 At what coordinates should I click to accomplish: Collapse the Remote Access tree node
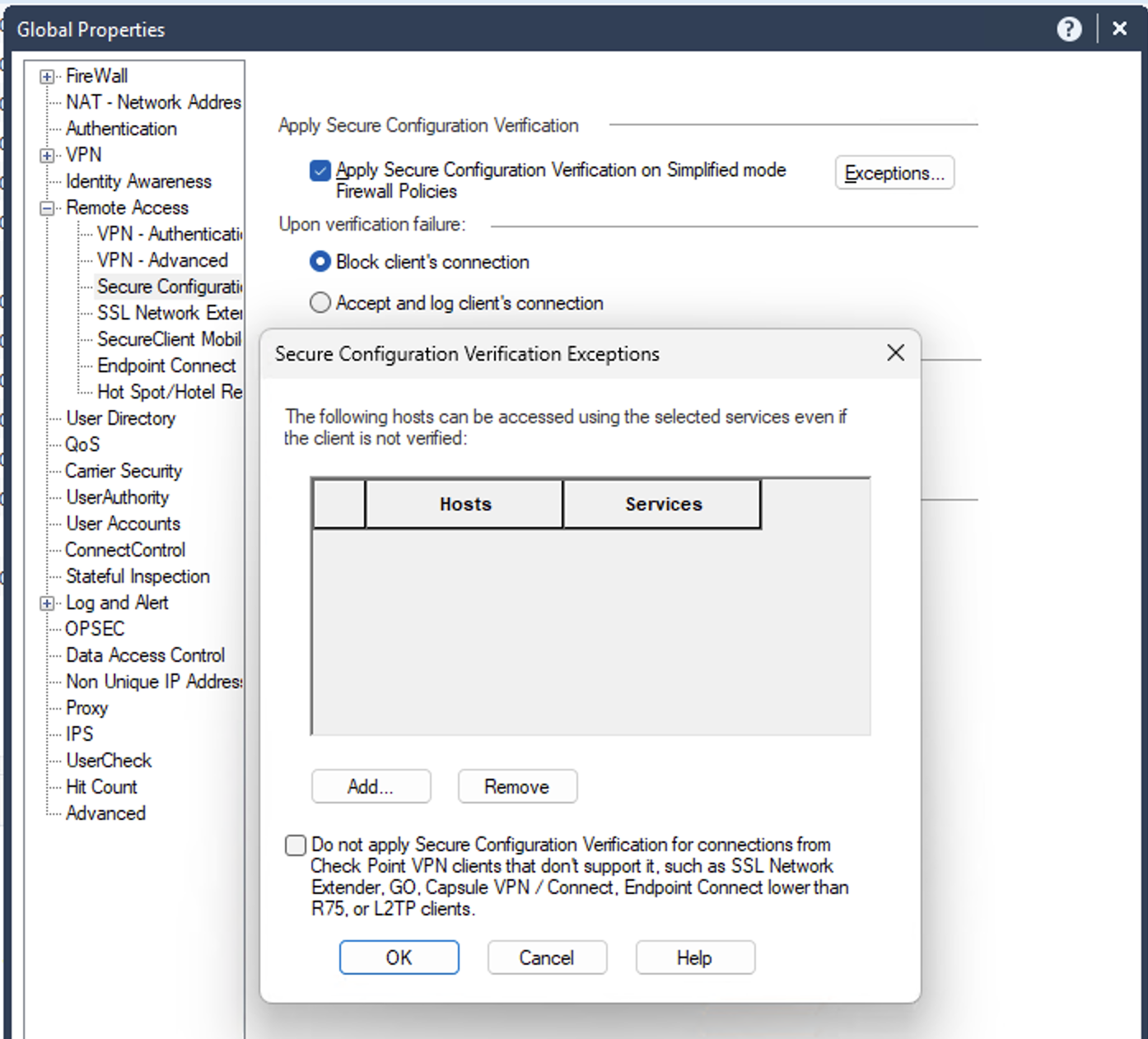(x=48, y=207)
